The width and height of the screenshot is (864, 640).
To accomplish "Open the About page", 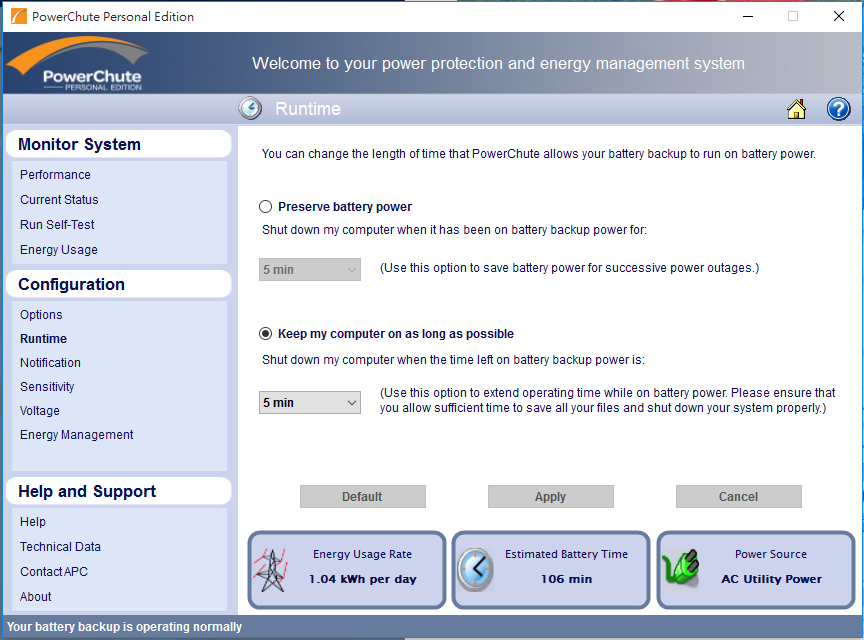I will coord(35,596).
